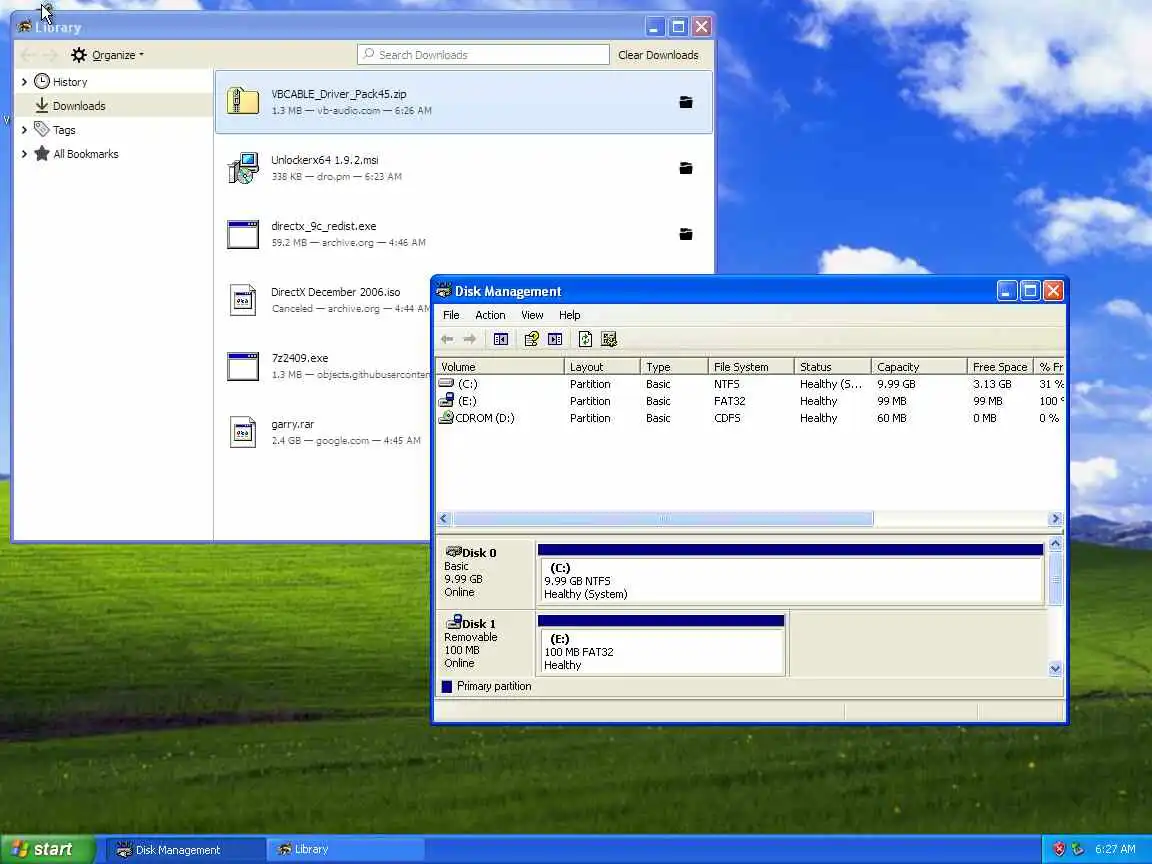Click the Clear Downloads button
Image resolution: width=1152 pixels, height=864 pixels.
tap(658, 55)
